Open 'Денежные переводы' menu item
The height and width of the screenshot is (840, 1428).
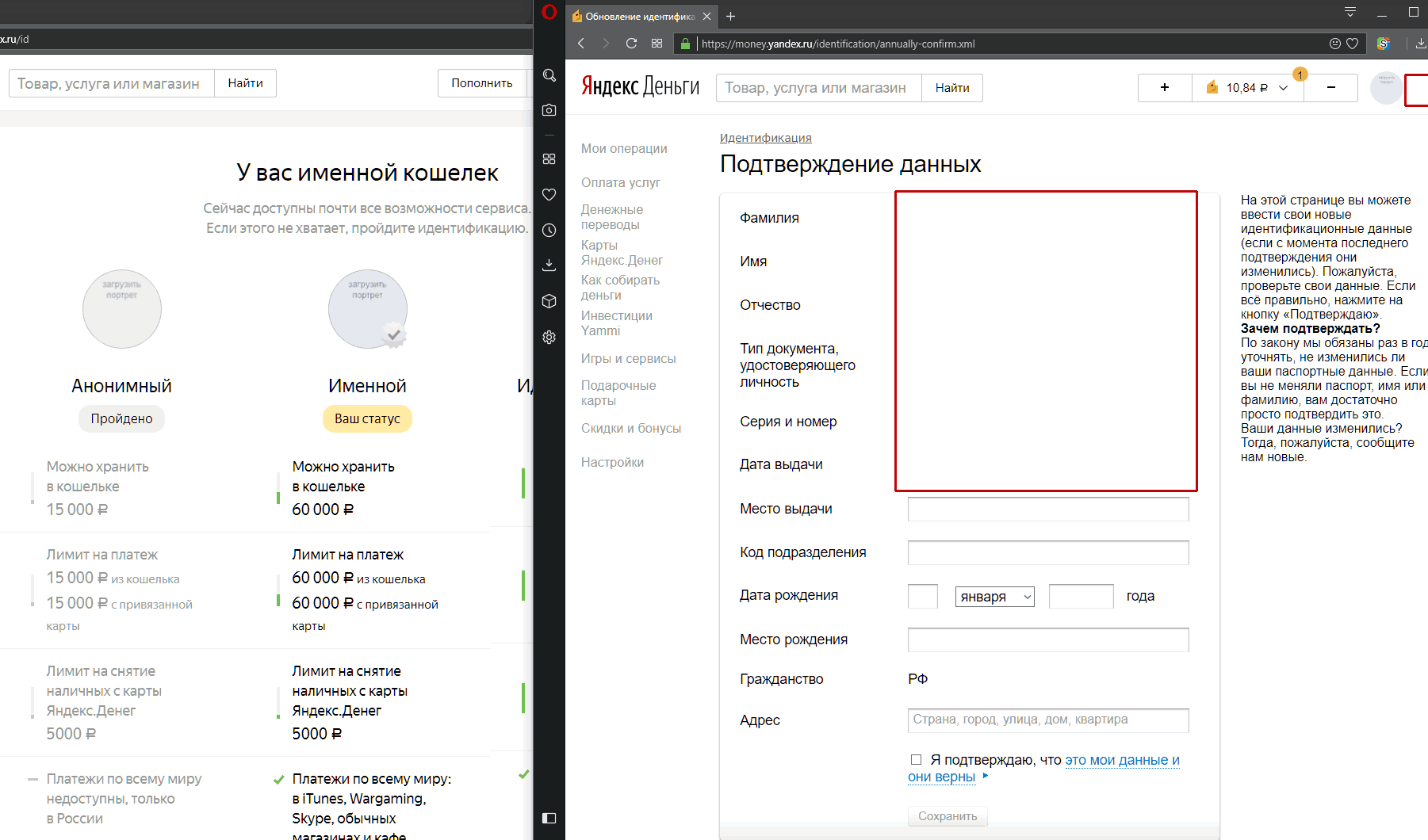click(612, 217)
